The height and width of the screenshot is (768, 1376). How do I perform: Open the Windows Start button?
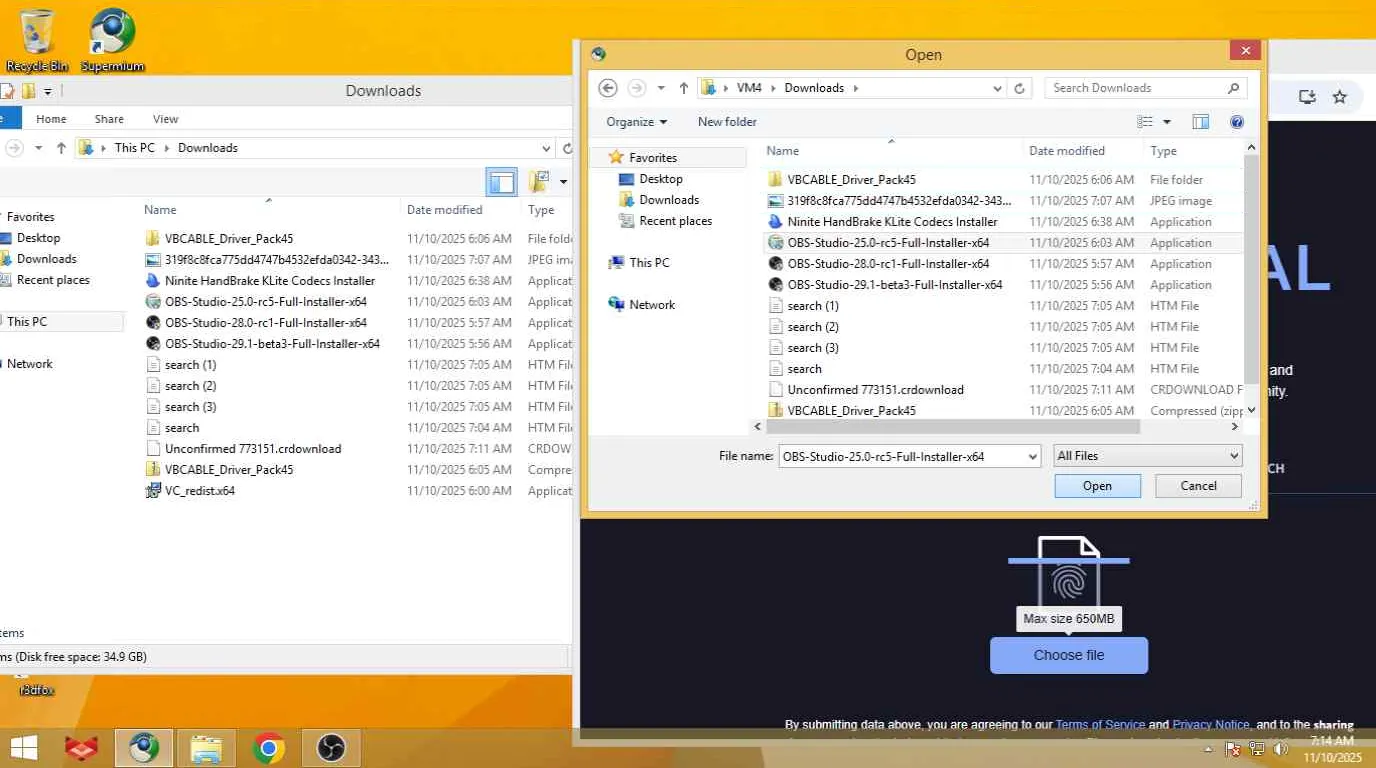(23, 748)
